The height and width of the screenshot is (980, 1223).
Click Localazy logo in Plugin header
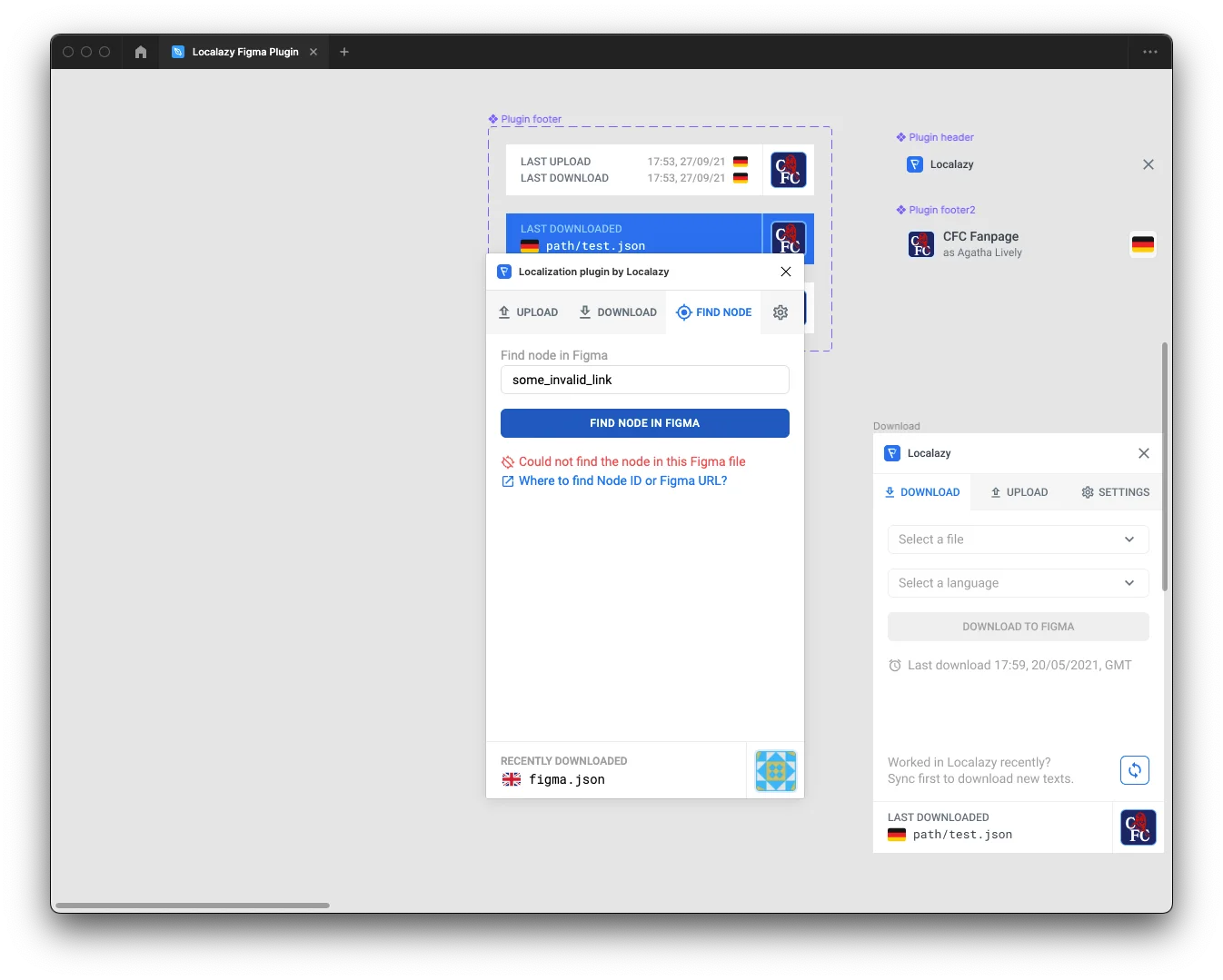pos(915,164)
